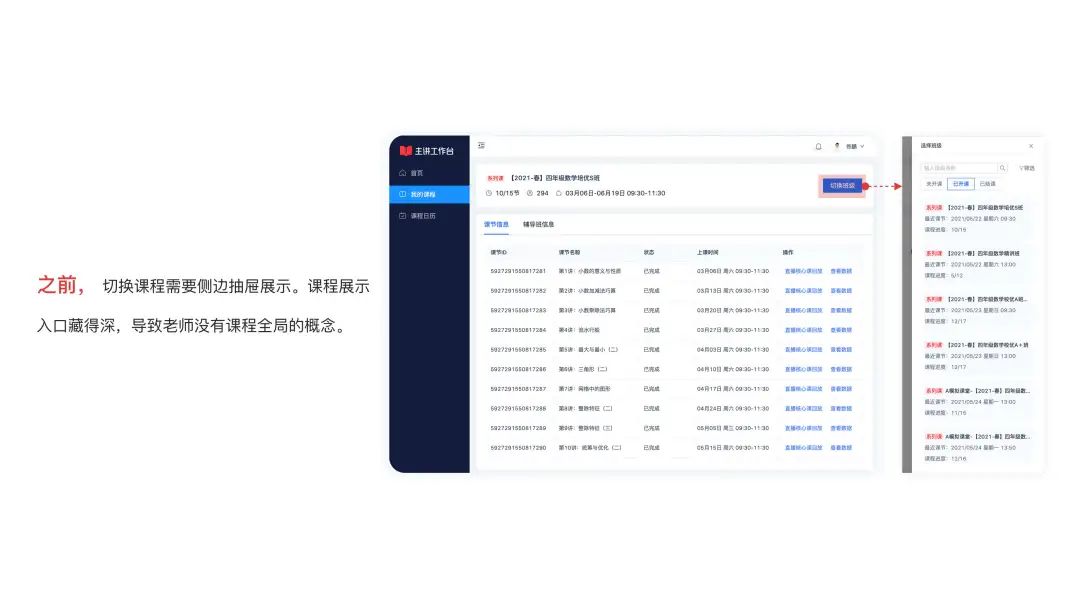The width and height of the screenshot is (1080, 608).
Task: Click the 上课时间 column header
Action: click(707, 252)
